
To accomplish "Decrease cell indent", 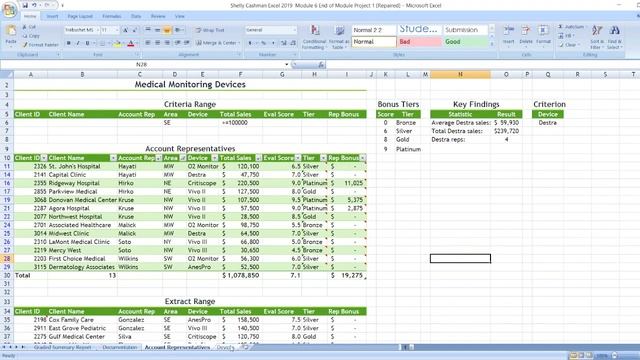I will (178, 43).
